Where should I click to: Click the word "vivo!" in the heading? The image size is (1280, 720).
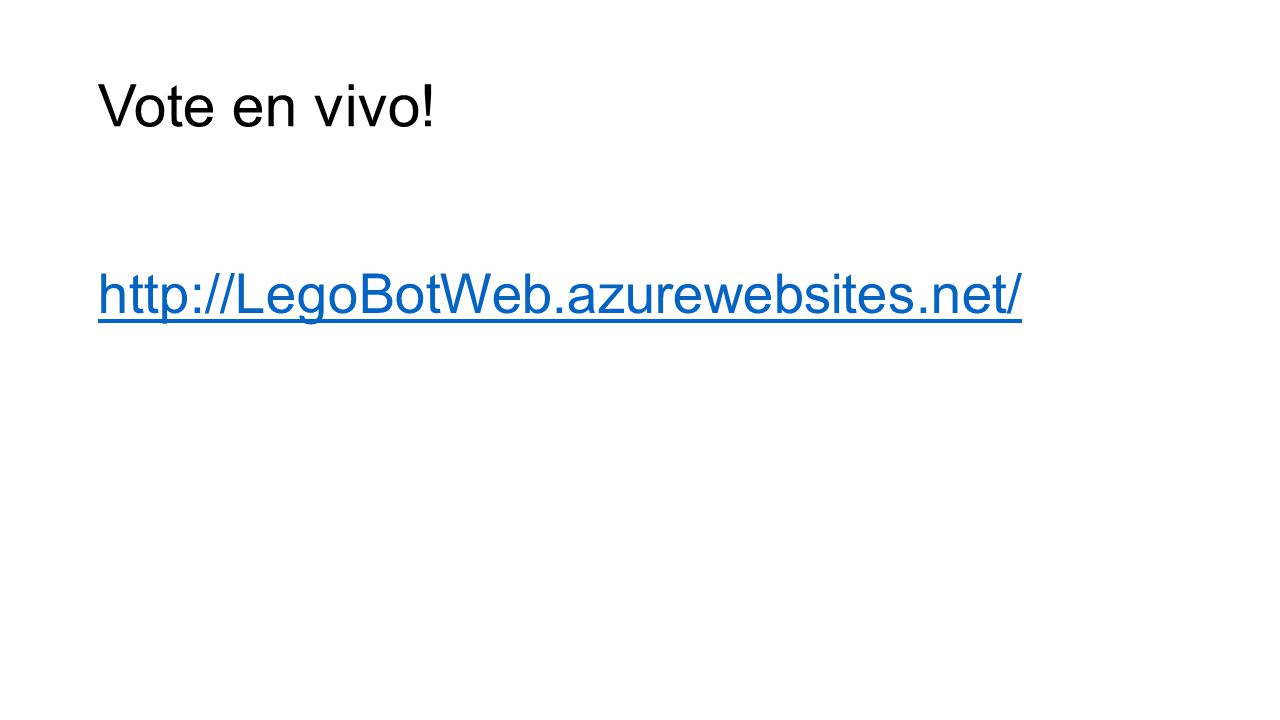pos(376,106)
